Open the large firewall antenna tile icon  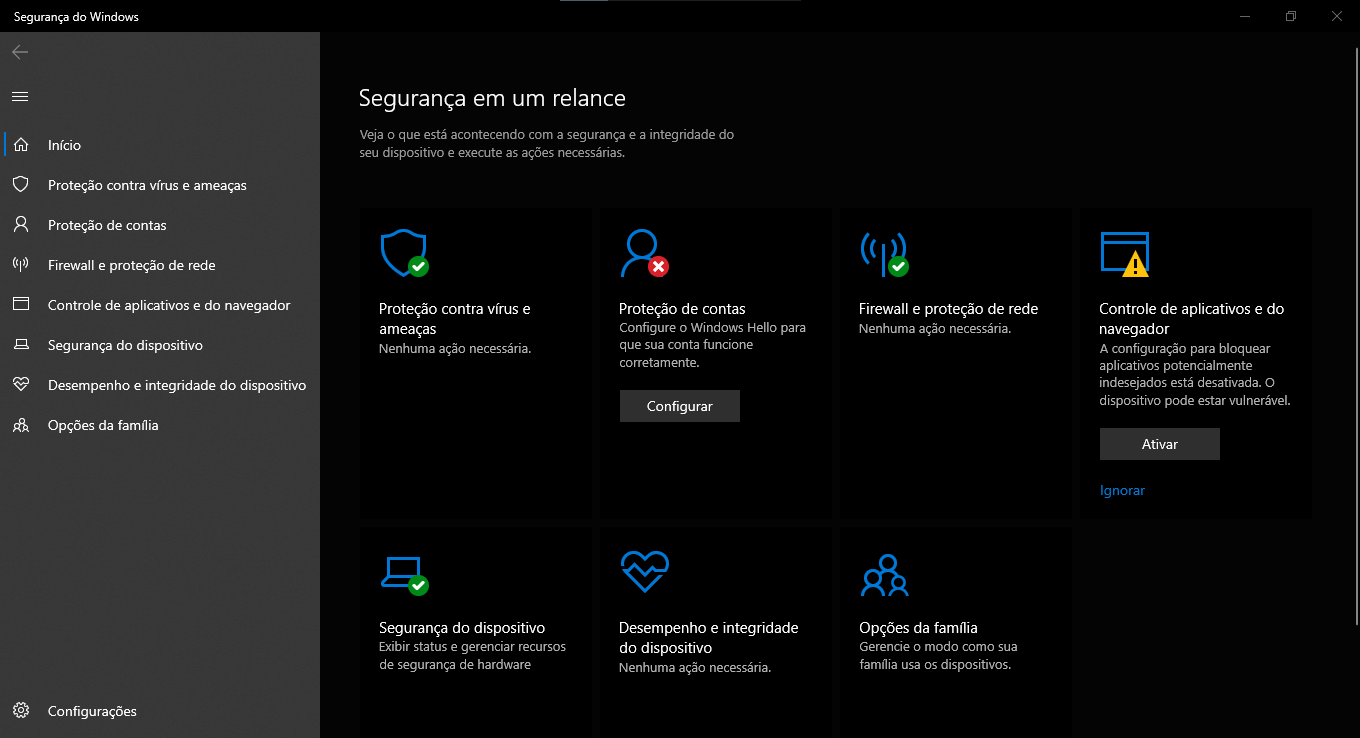[x=884, y=253]
